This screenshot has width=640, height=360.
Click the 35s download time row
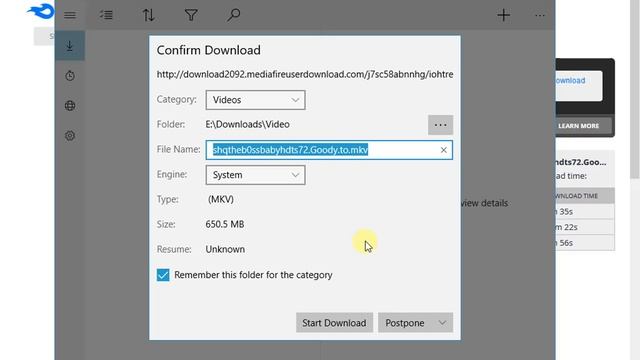pyautogui.click(x=585, y=211)
